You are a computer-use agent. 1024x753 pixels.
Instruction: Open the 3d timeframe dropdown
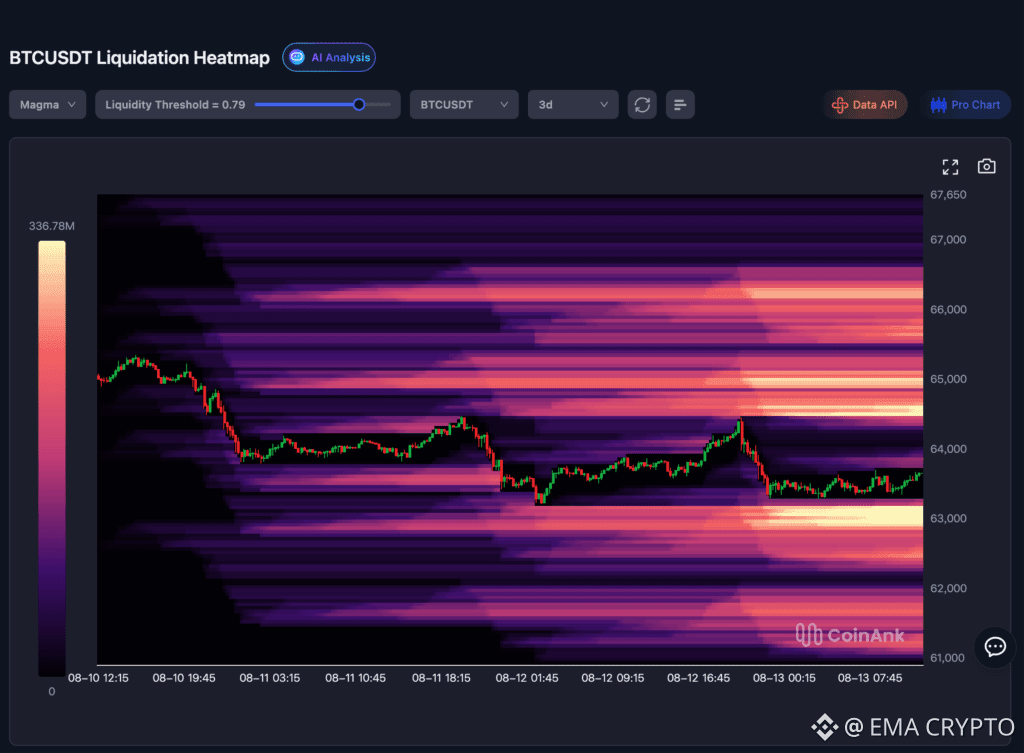[573, 104]
